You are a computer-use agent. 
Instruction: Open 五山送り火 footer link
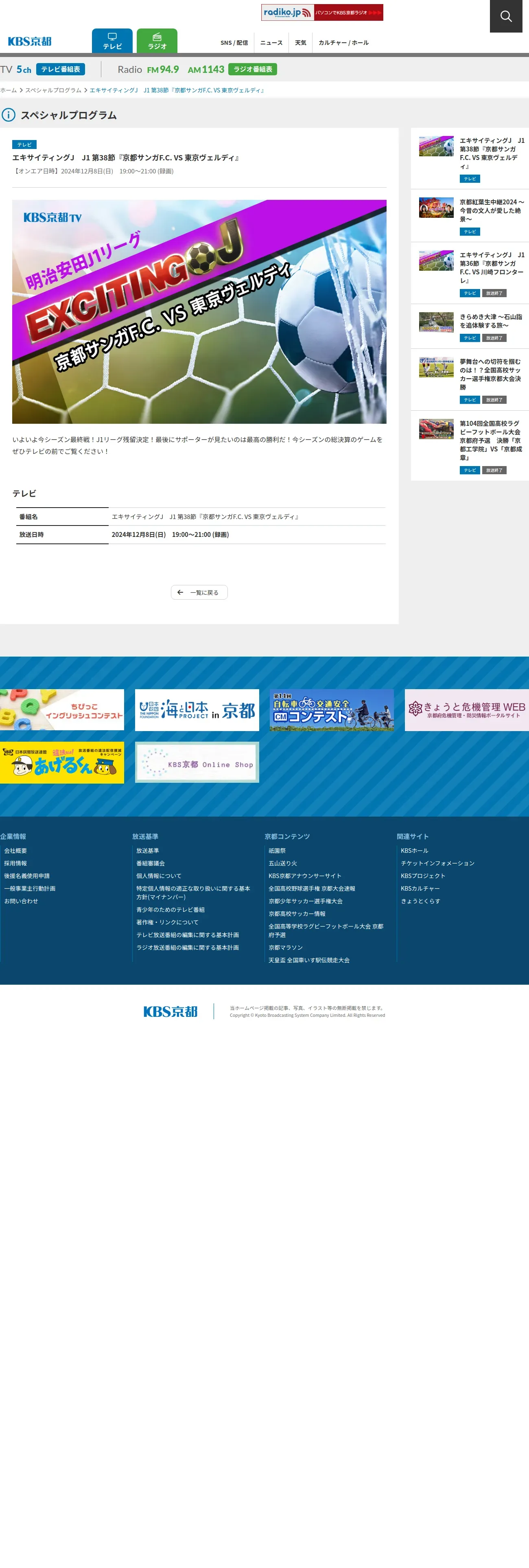click(283, 863)
